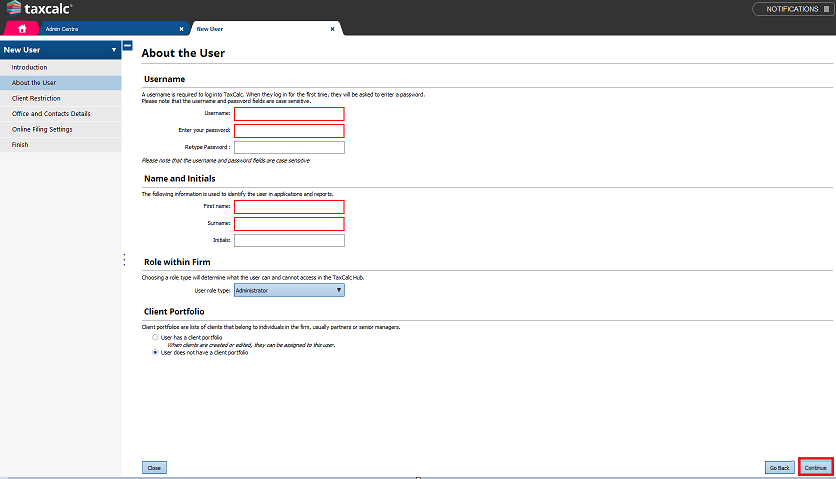
Task: Click the red Home icon tab
Action: [21, 29]
